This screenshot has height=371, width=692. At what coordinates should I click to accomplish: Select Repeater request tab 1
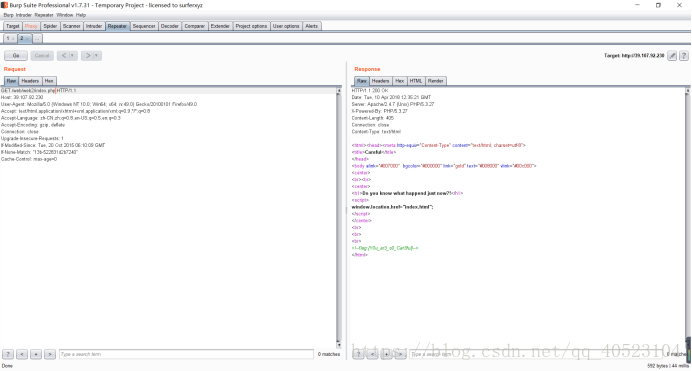[8, 39]
